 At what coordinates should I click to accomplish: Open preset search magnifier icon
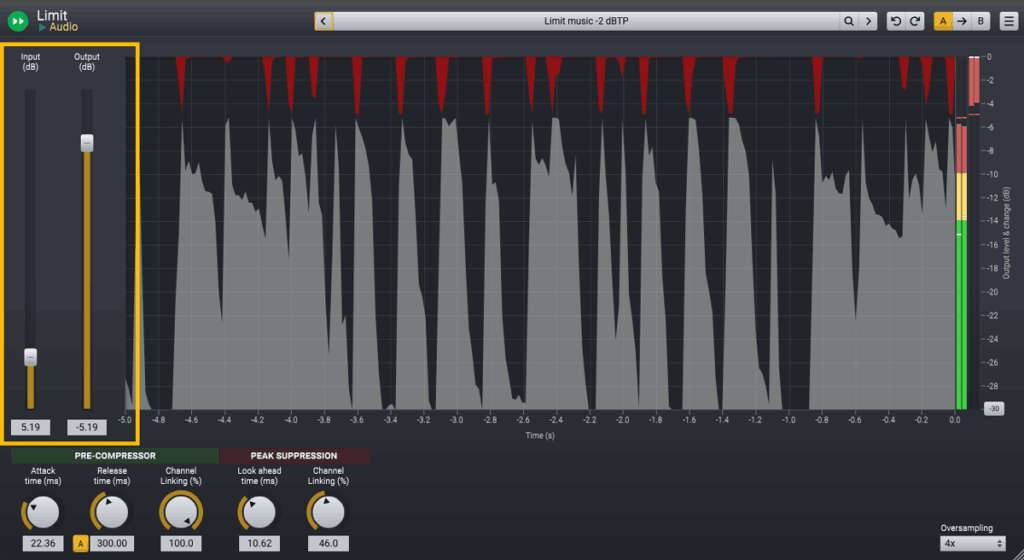848,21
